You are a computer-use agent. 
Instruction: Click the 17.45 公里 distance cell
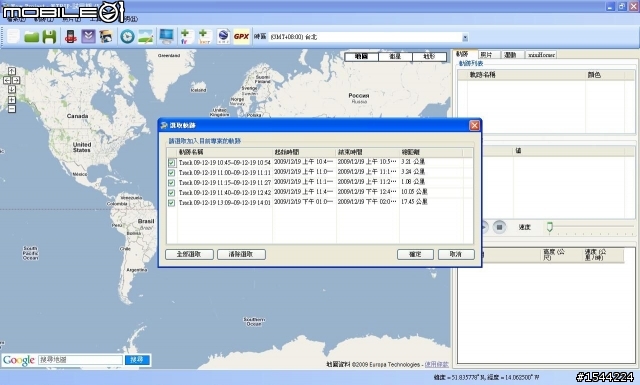coord(414,202)
